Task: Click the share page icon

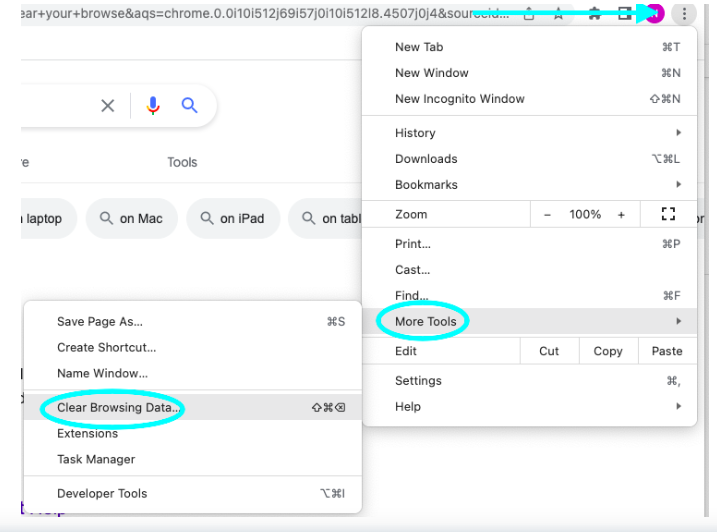Action: [x=529, y=14]
